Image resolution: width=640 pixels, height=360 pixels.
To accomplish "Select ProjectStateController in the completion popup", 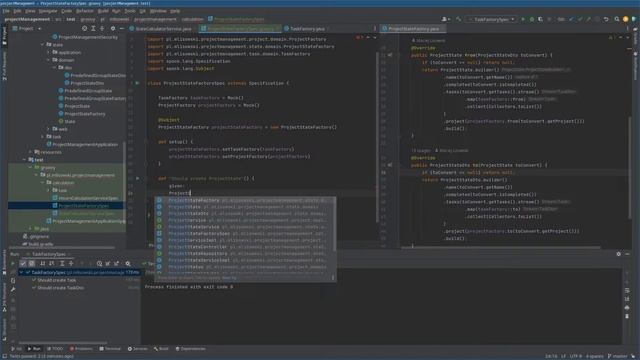I will pos(245,247).
